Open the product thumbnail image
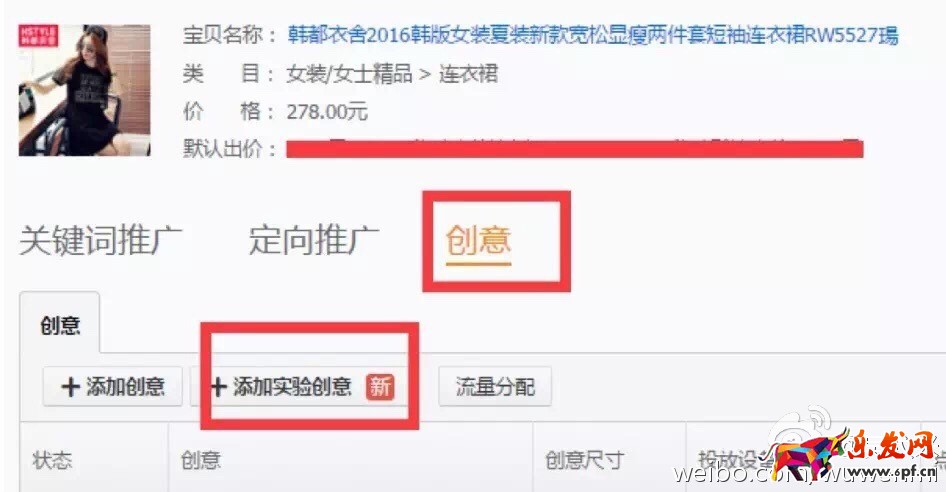Screen dimensions: 946x492 point(84,90)
